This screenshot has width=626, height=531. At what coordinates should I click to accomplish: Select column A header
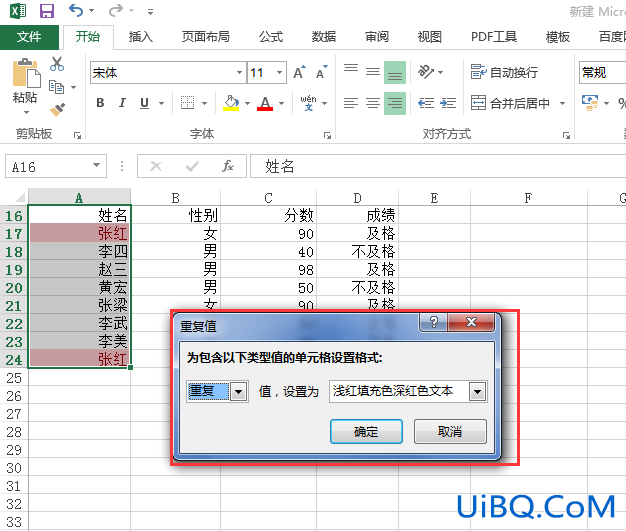pyautogui.click(x=79, y=197)
